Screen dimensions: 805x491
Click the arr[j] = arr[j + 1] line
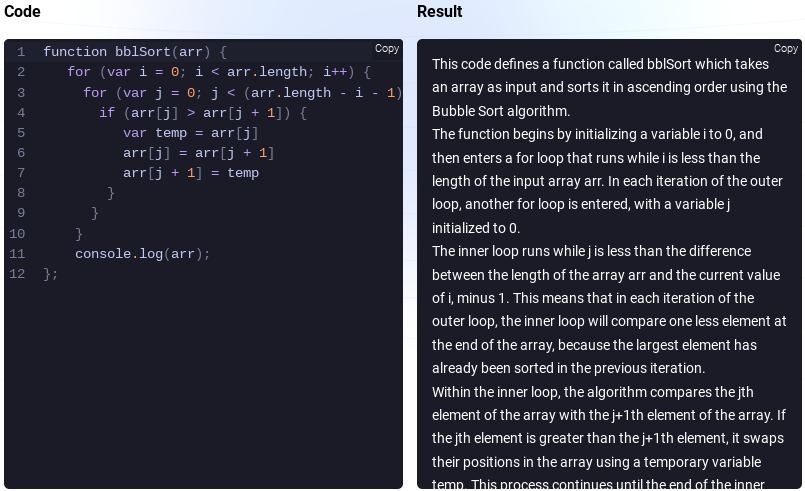tap(198, 153)
